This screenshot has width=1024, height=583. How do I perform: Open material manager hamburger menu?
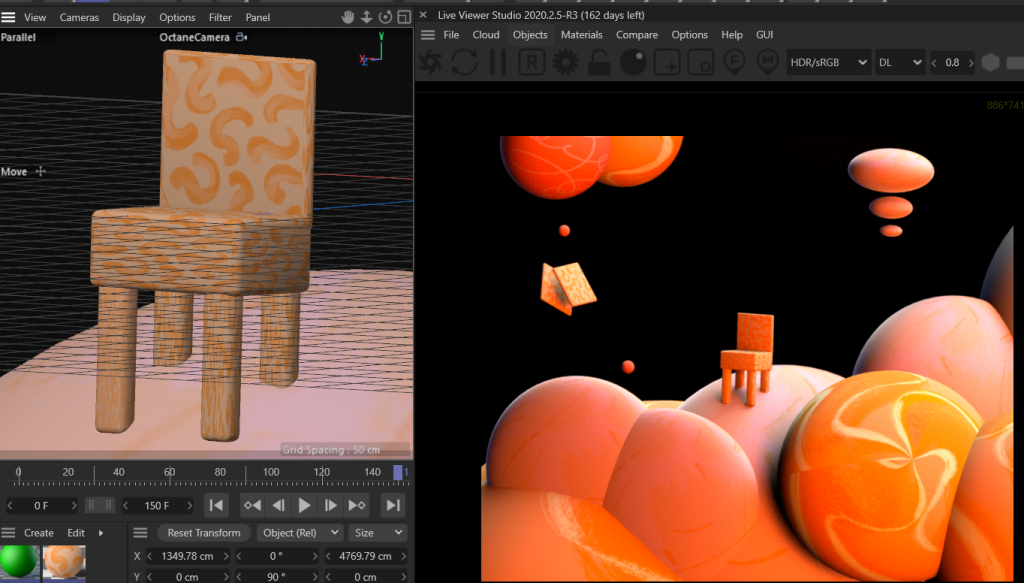tap(8, 533)
